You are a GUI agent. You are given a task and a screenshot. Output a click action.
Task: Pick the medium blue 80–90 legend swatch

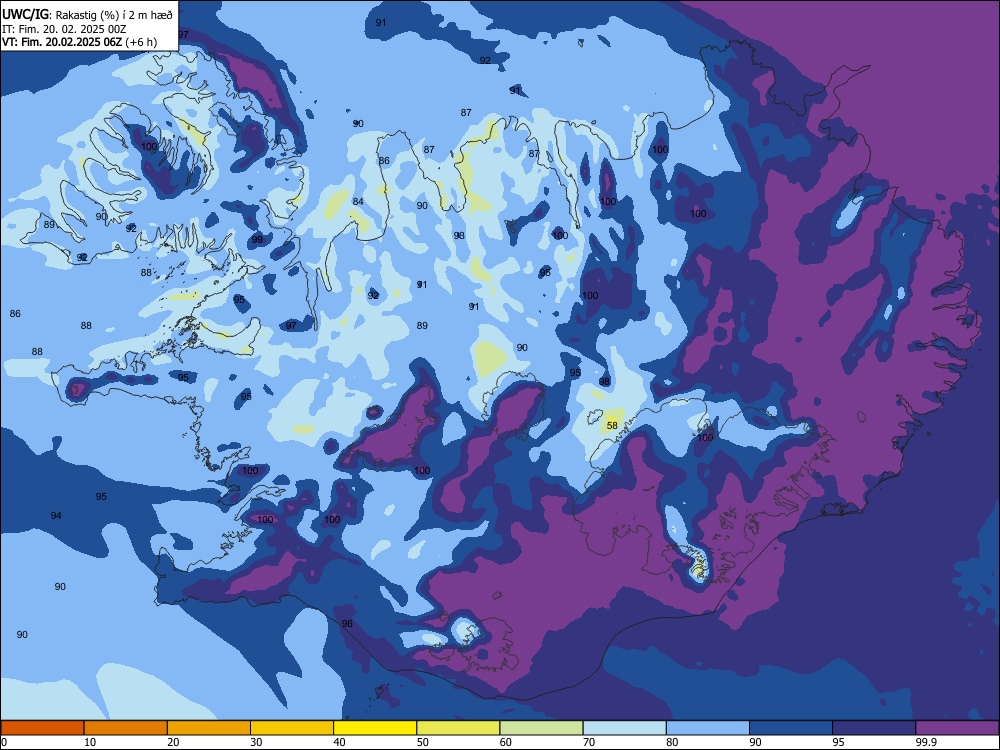pyautogui.click(x=708, y=728)
